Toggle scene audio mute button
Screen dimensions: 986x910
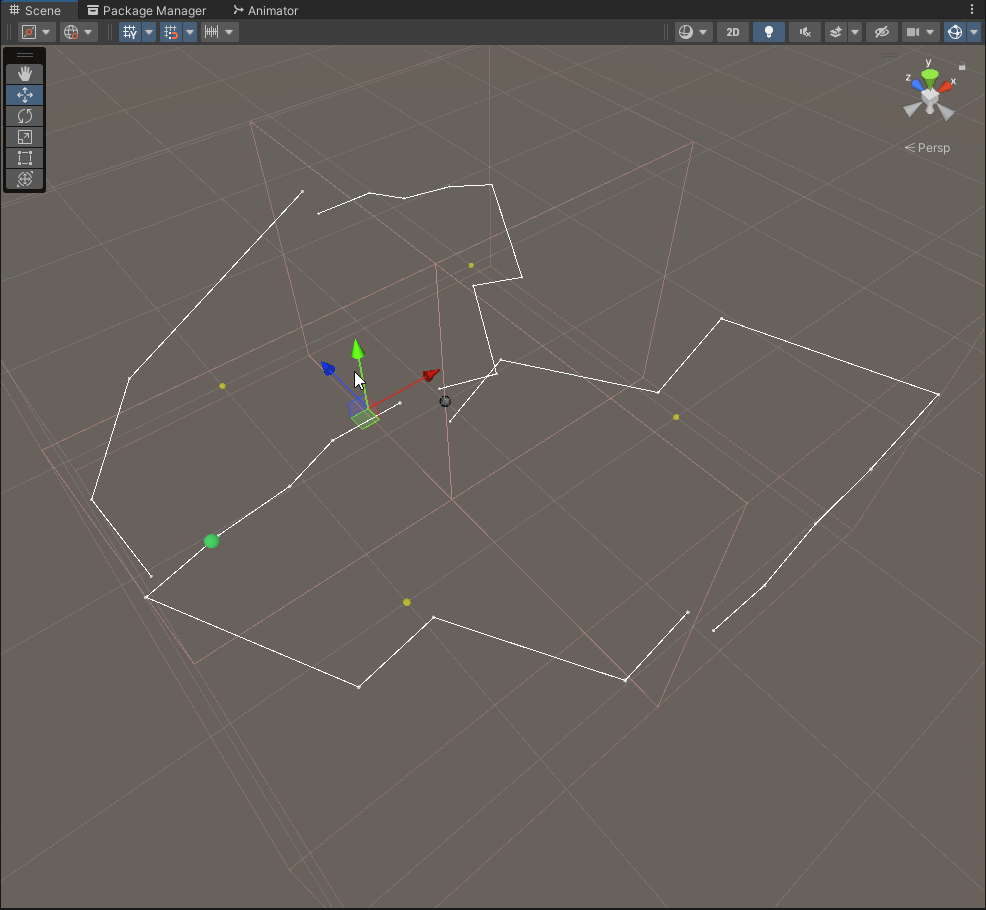[x=805, y=32]
